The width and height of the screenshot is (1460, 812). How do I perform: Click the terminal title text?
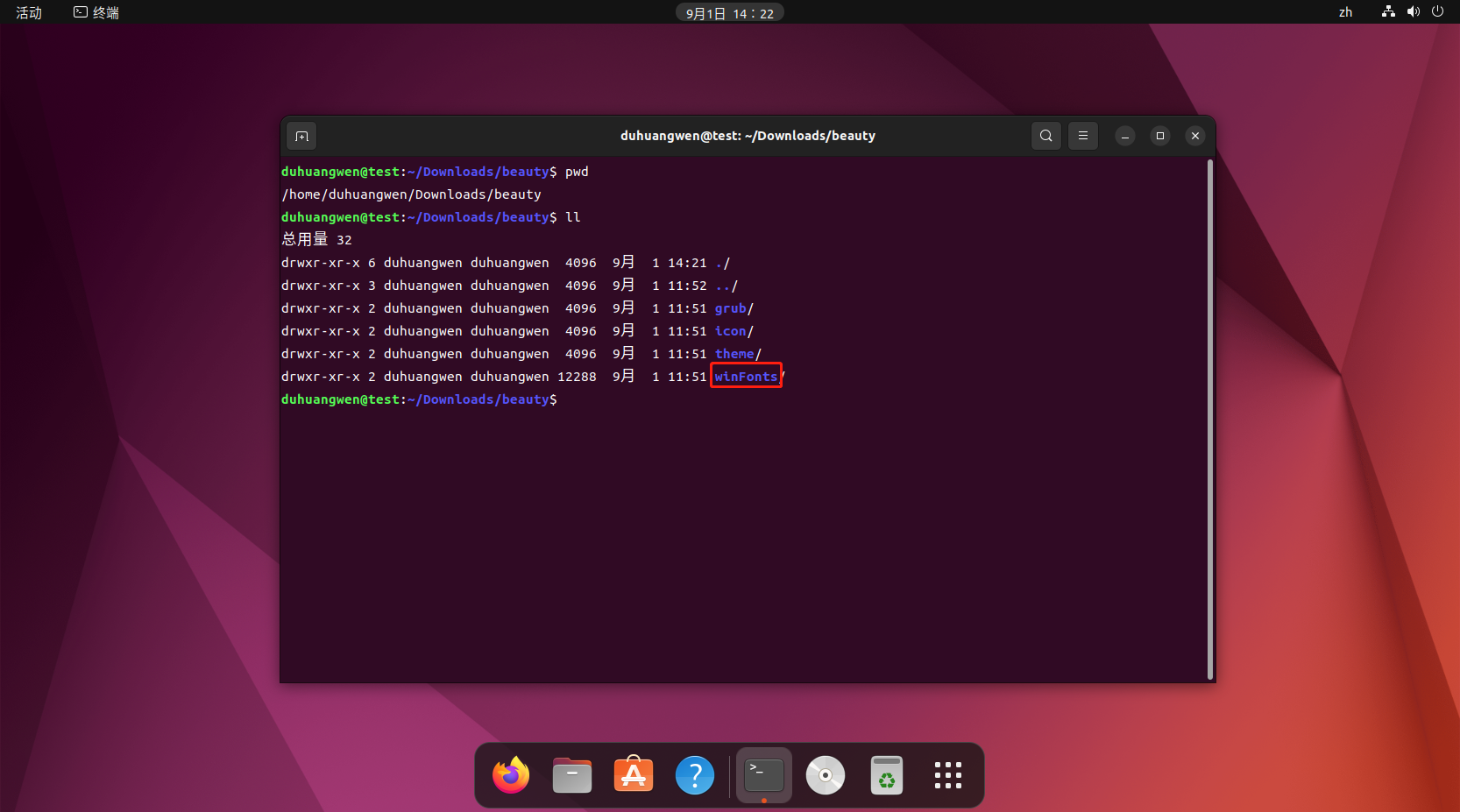(x=748, y=136)
